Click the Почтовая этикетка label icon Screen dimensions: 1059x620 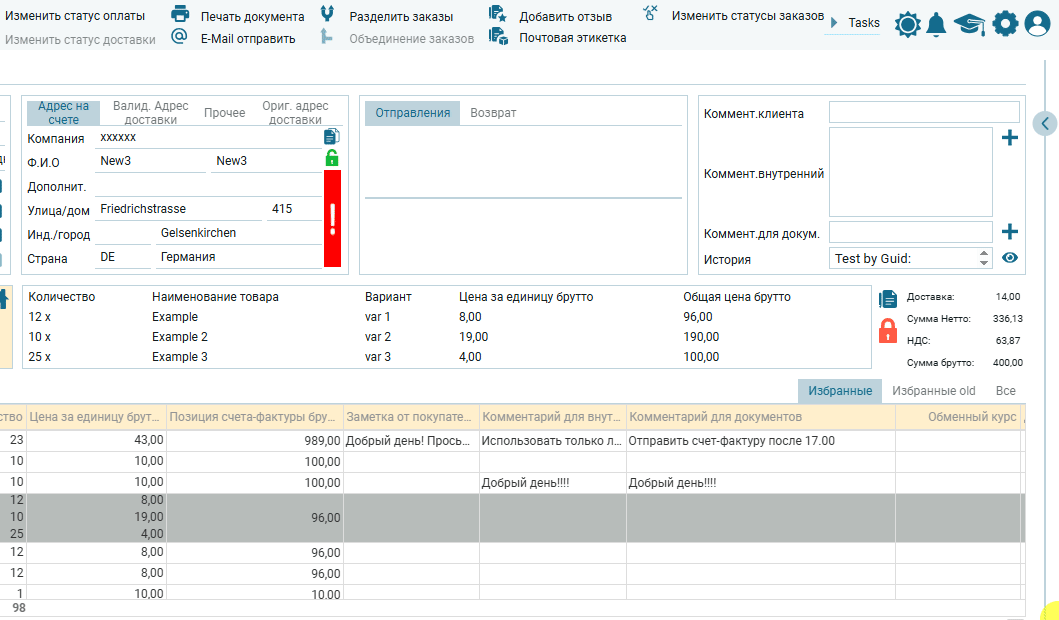(x=497, y=37)
